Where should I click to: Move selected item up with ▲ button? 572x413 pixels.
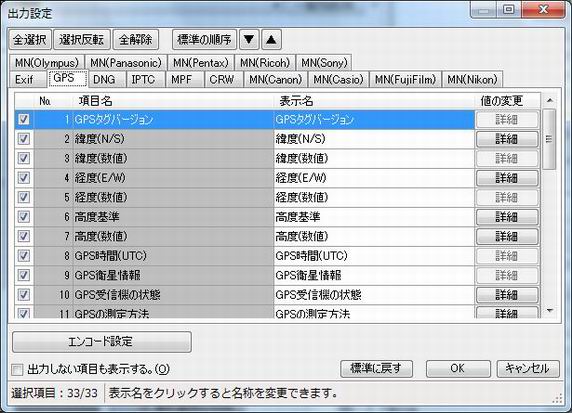coord(271,39)
